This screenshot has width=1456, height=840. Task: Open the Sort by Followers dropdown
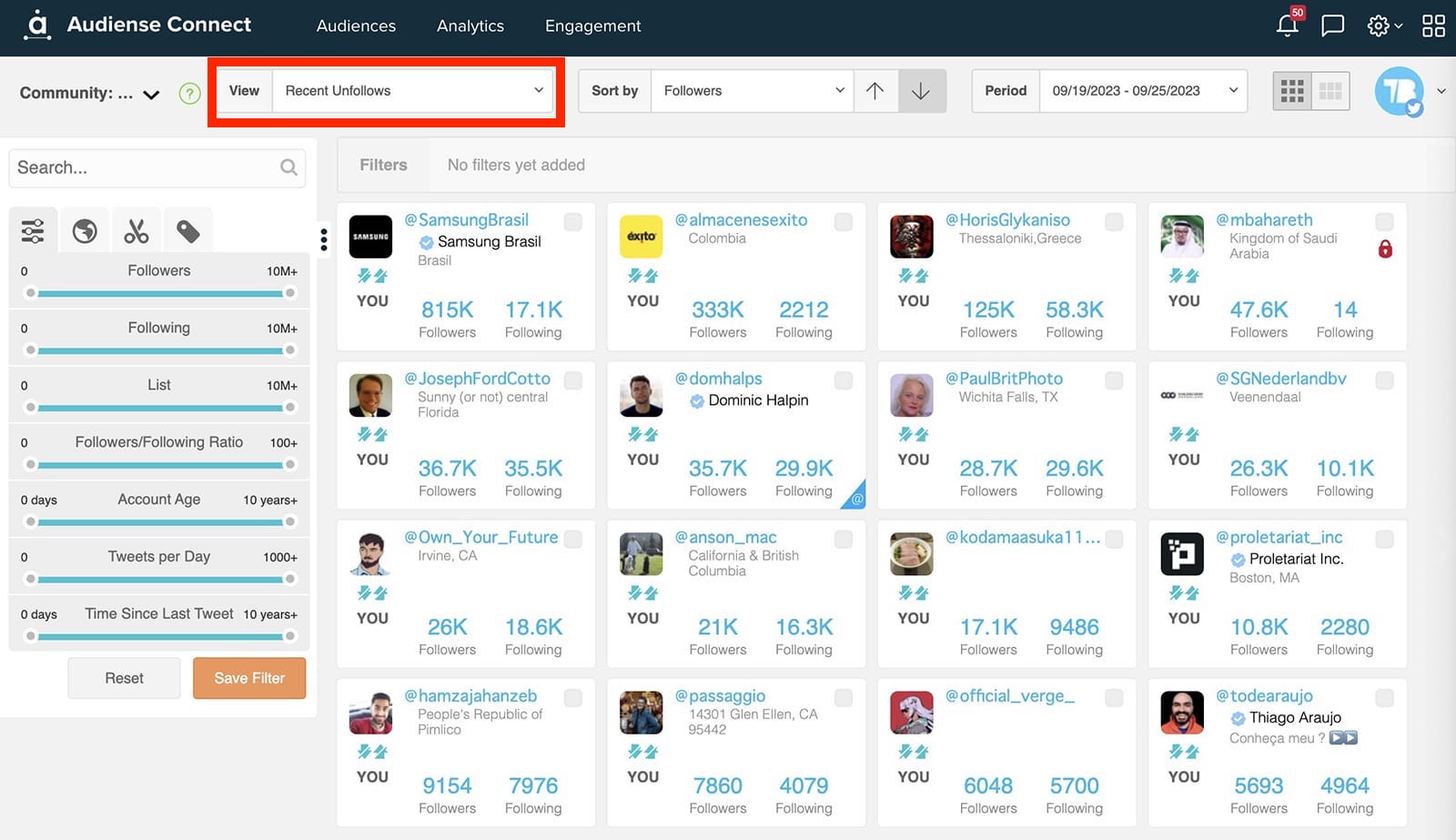753,91
